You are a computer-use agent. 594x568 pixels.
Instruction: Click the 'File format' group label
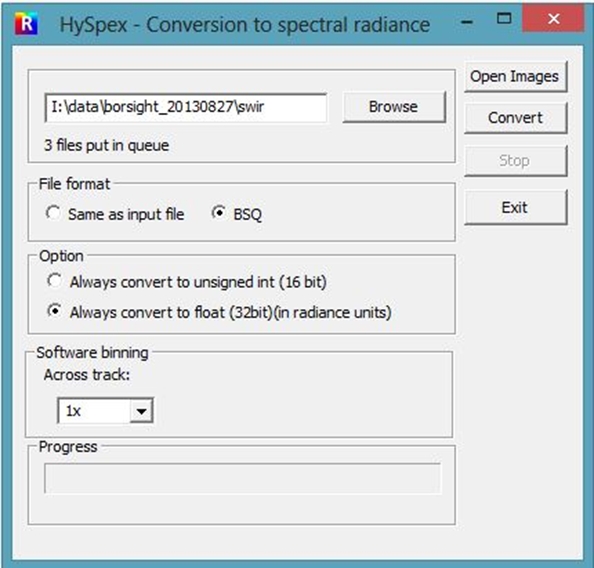tap(74, 184)
